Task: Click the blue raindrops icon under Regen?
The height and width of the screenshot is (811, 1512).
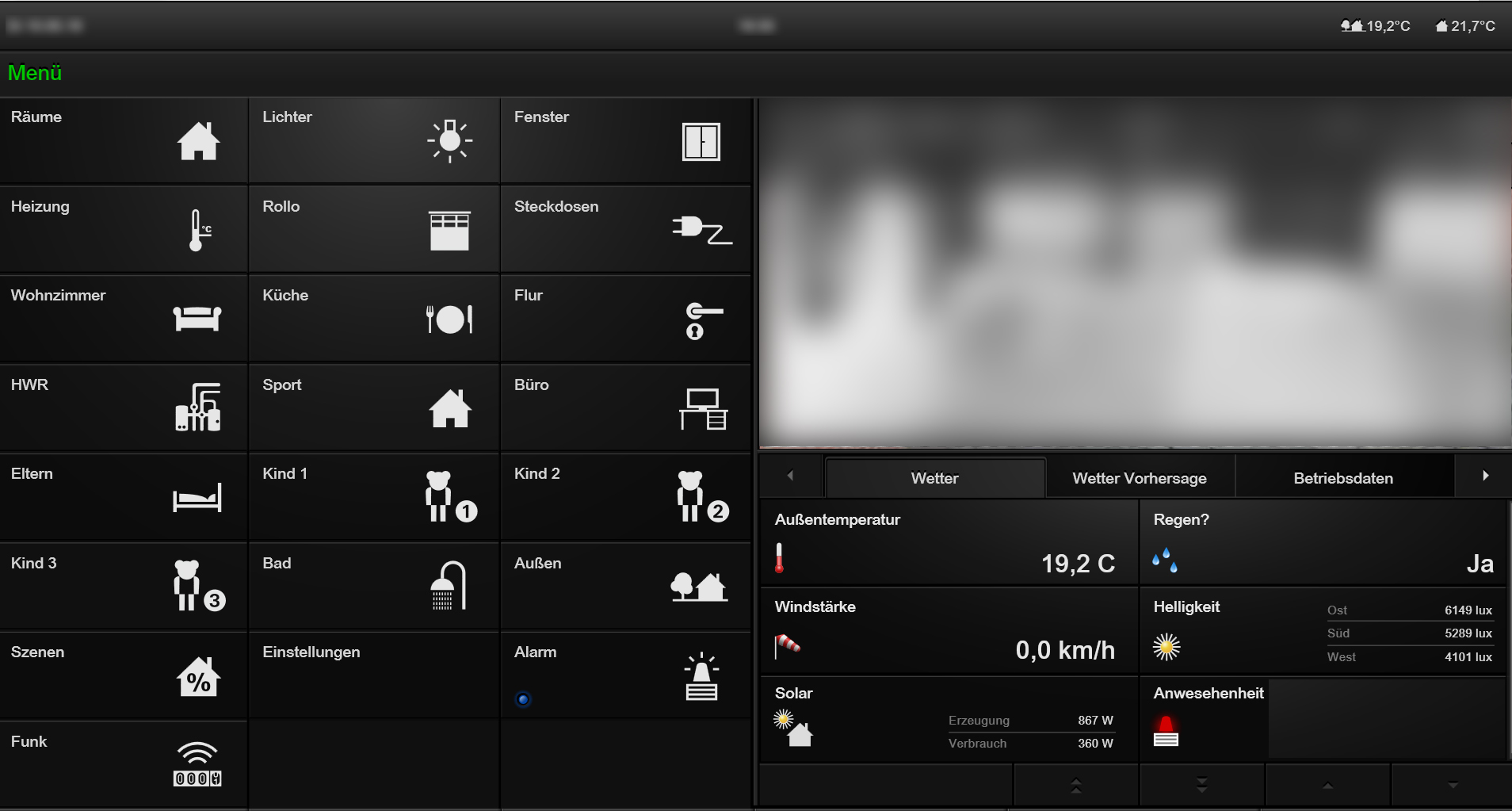Action: (x=1165, y=560)
